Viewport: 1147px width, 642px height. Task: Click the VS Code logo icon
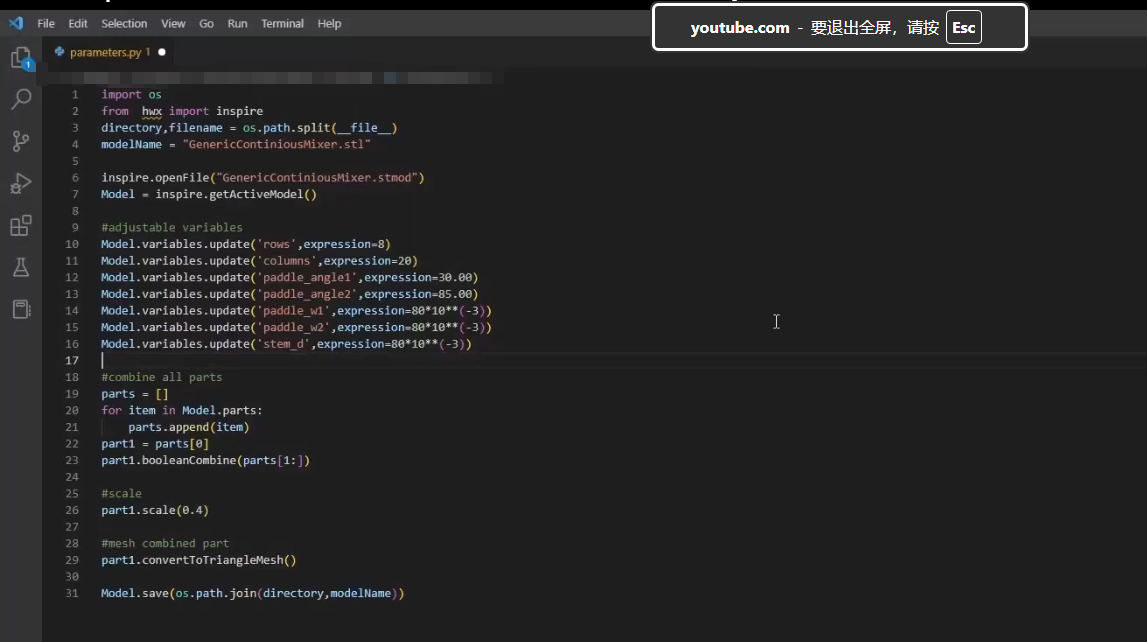click(x=16, y=23)
